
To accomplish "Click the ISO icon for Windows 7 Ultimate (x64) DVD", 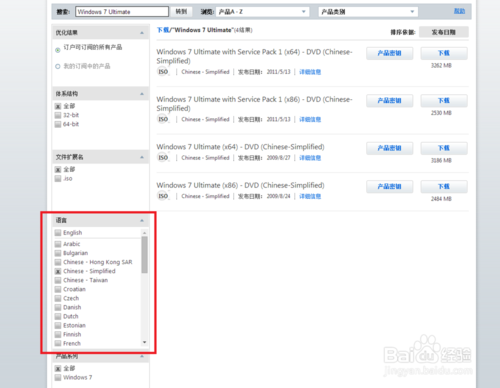I will click(x=163, y=157).
